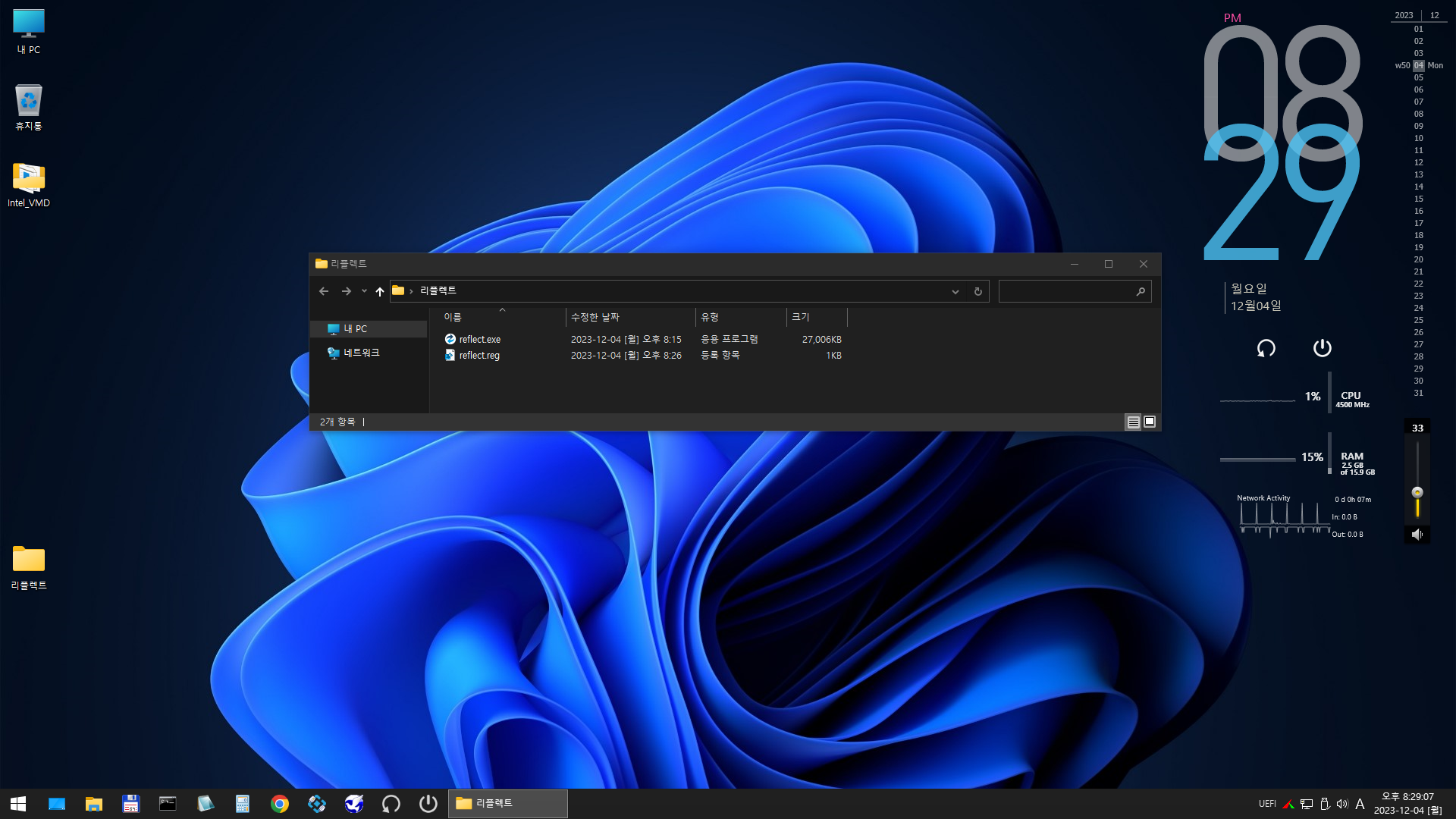Go back in the 리플렉트 Explorer window
This screenshot has height=819, width=1456.
pyautogui.click(x=324, y=291)
